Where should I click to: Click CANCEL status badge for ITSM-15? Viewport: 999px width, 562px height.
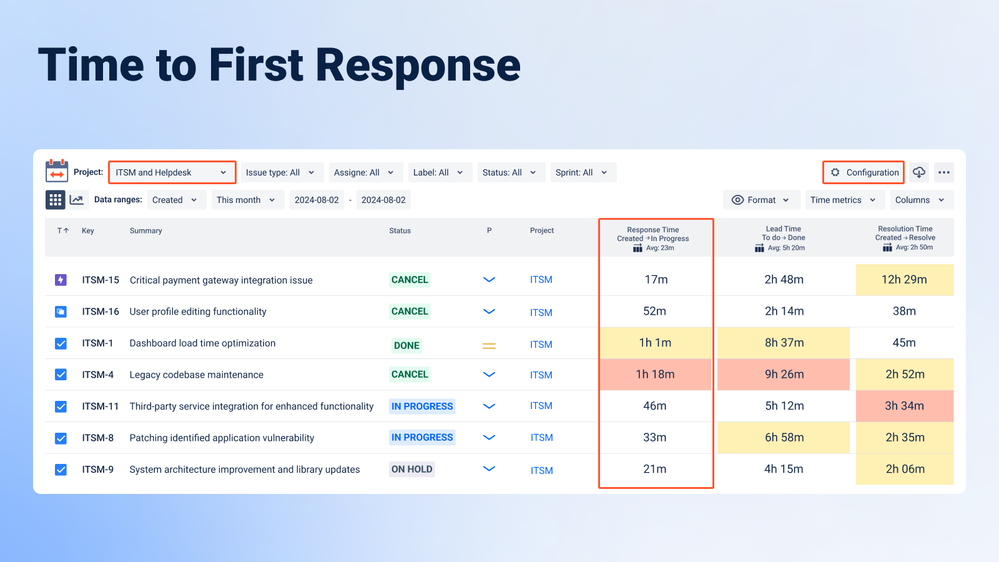coord(410,280)
